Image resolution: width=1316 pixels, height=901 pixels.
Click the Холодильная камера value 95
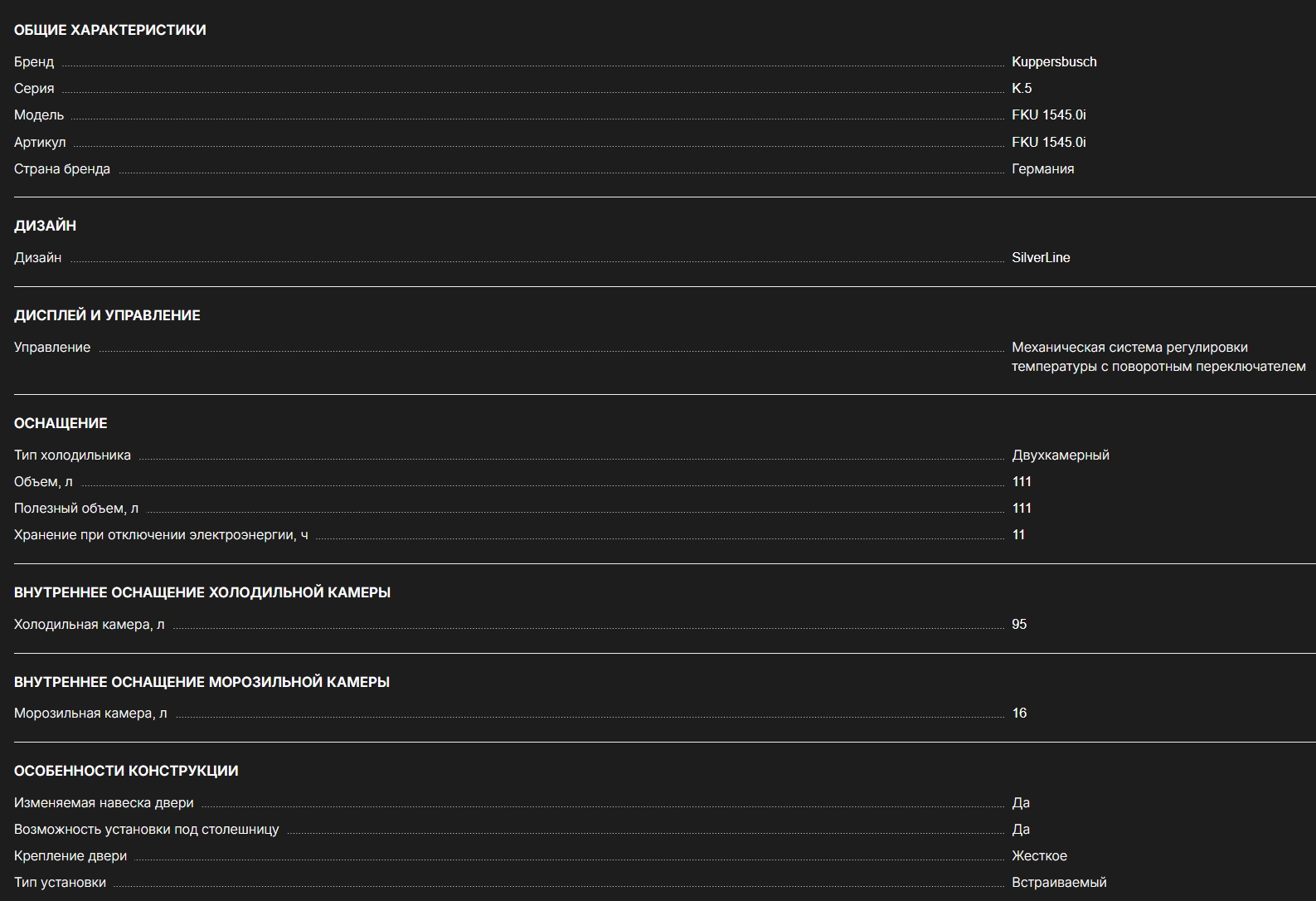(1019, 625)
